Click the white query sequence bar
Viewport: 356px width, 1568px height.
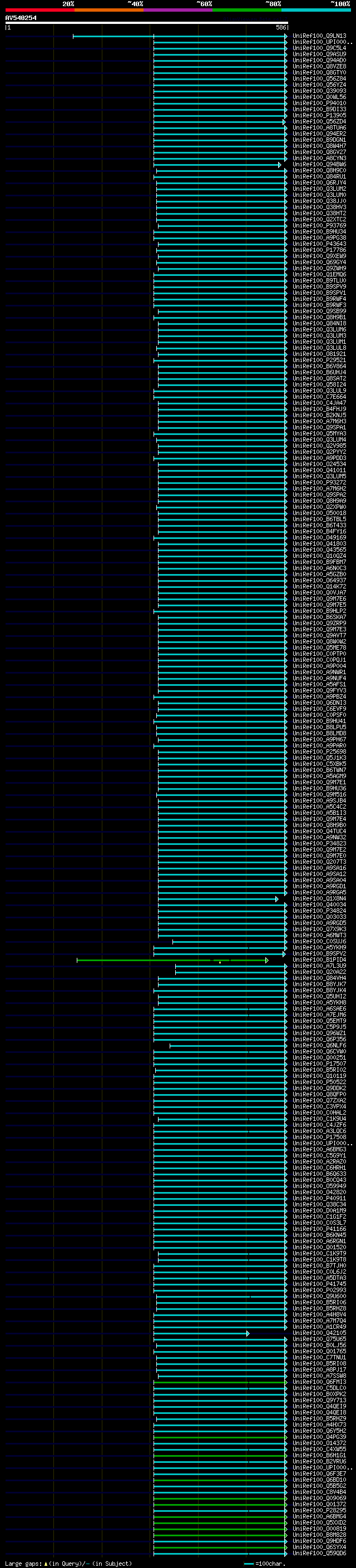click(147, 22)
